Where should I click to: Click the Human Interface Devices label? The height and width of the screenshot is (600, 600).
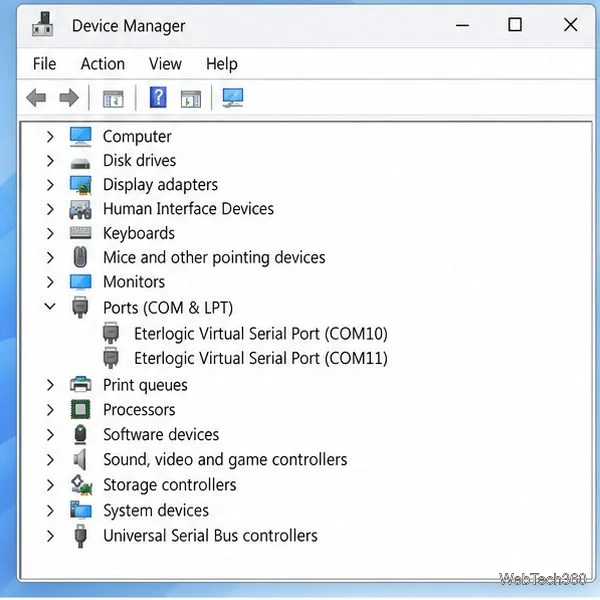point(188,209)
